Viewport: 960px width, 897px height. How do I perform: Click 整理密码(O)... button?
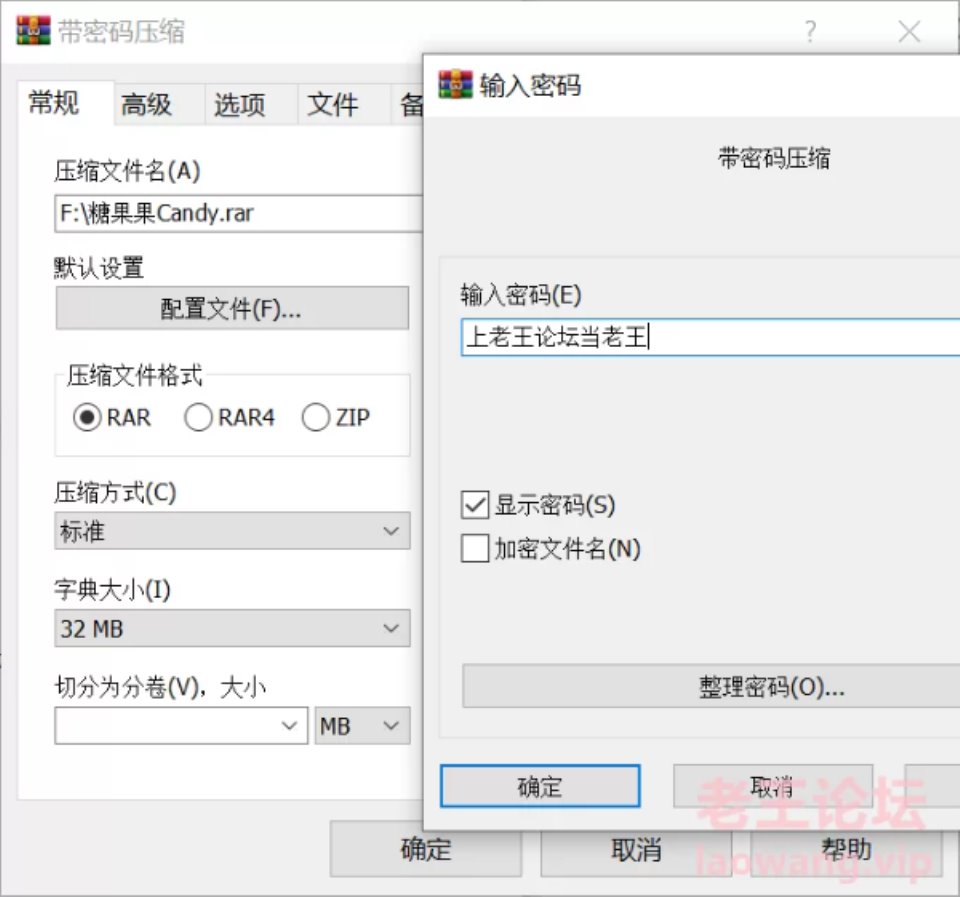coord(711,686)
